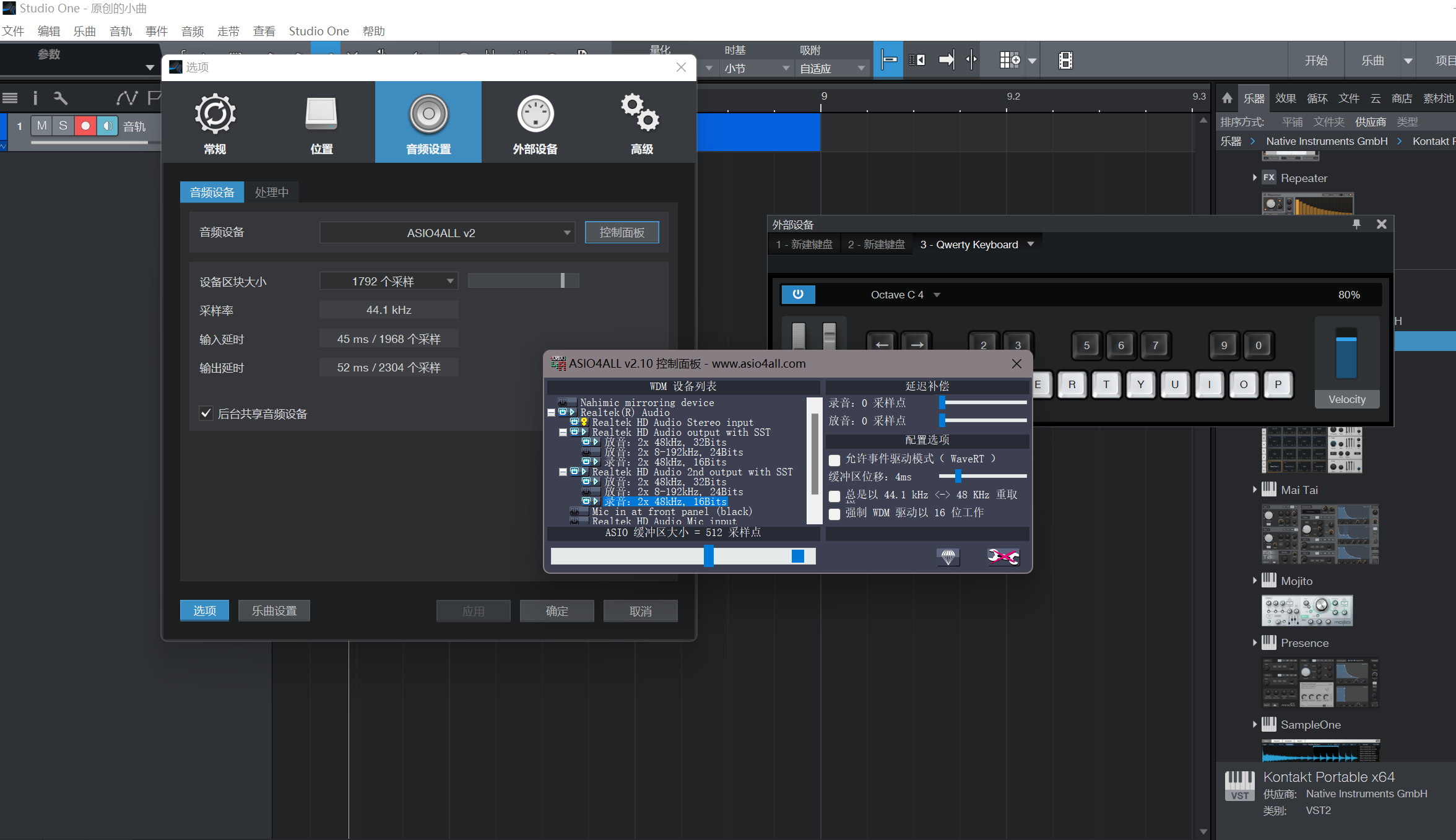Adjust the Velocity slider

1346,353
